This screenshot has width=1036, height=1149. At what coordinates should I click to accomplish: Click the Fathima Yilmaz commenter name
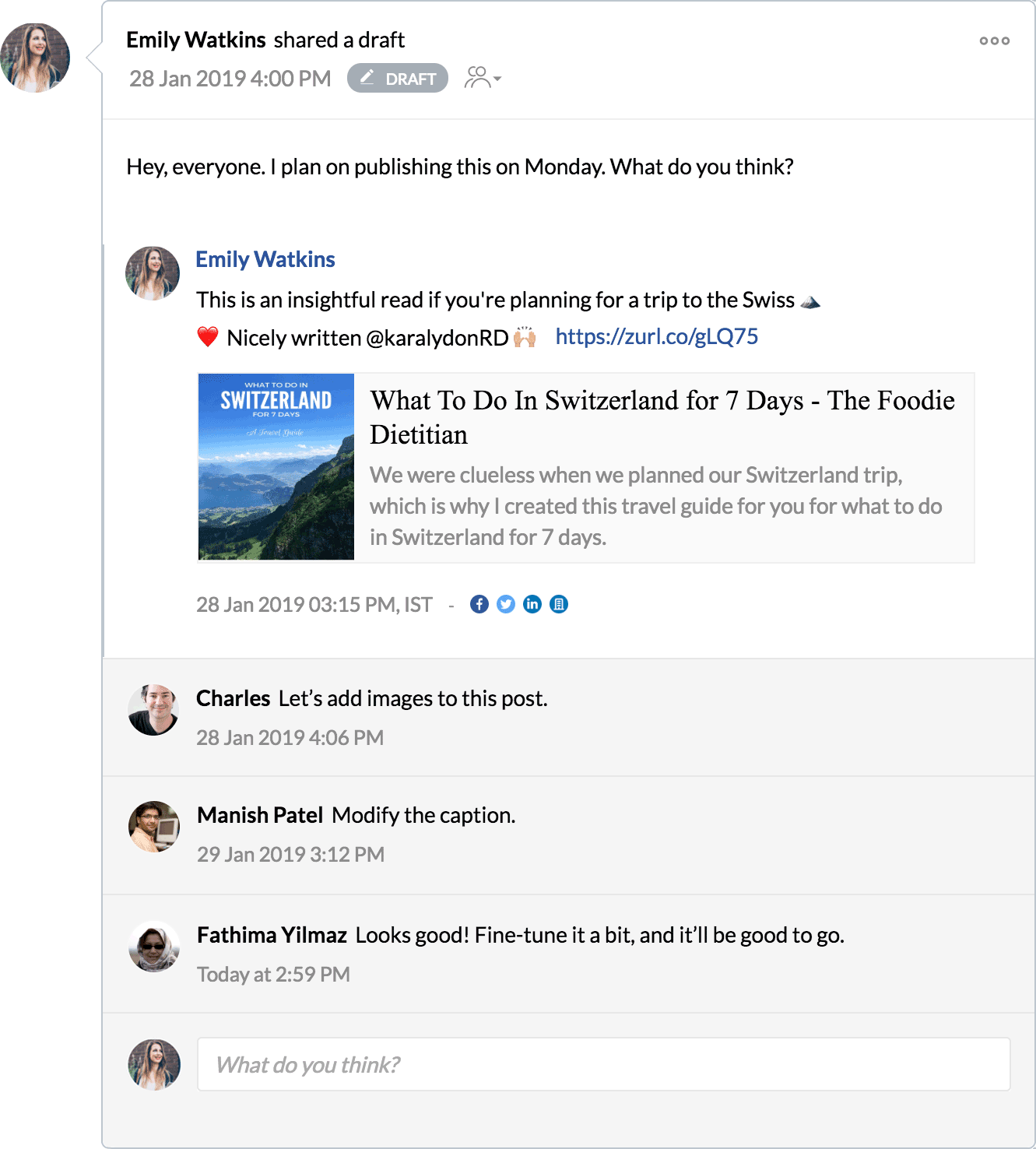[272, 935]
